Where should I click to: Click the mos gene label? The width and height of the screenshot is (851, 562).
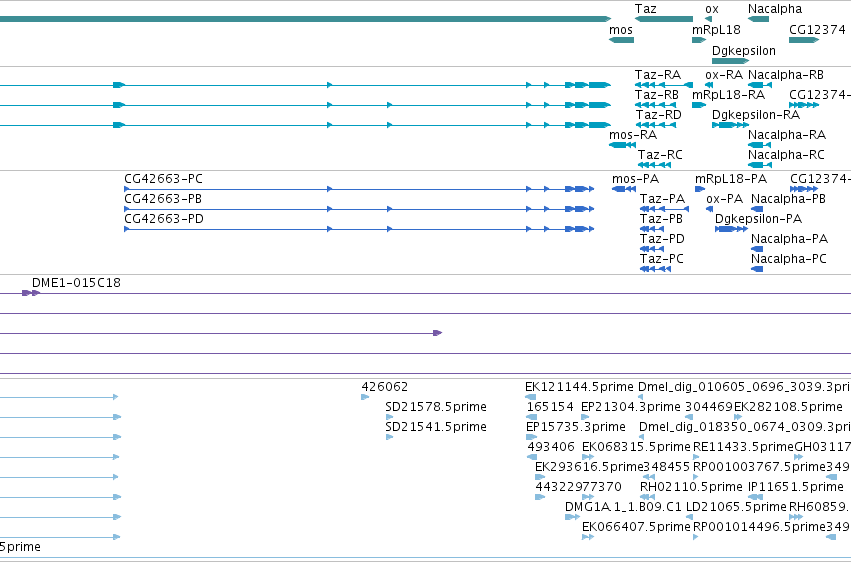(x=621, y=30)
